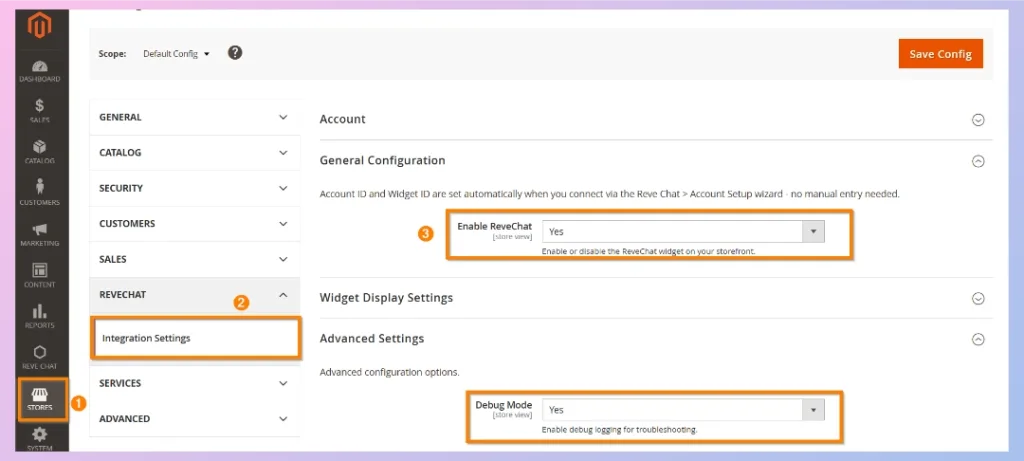1024x461 pixels.
Task: Expand the SALES config section
Action: pyautogui.click(x=195, y=259)
